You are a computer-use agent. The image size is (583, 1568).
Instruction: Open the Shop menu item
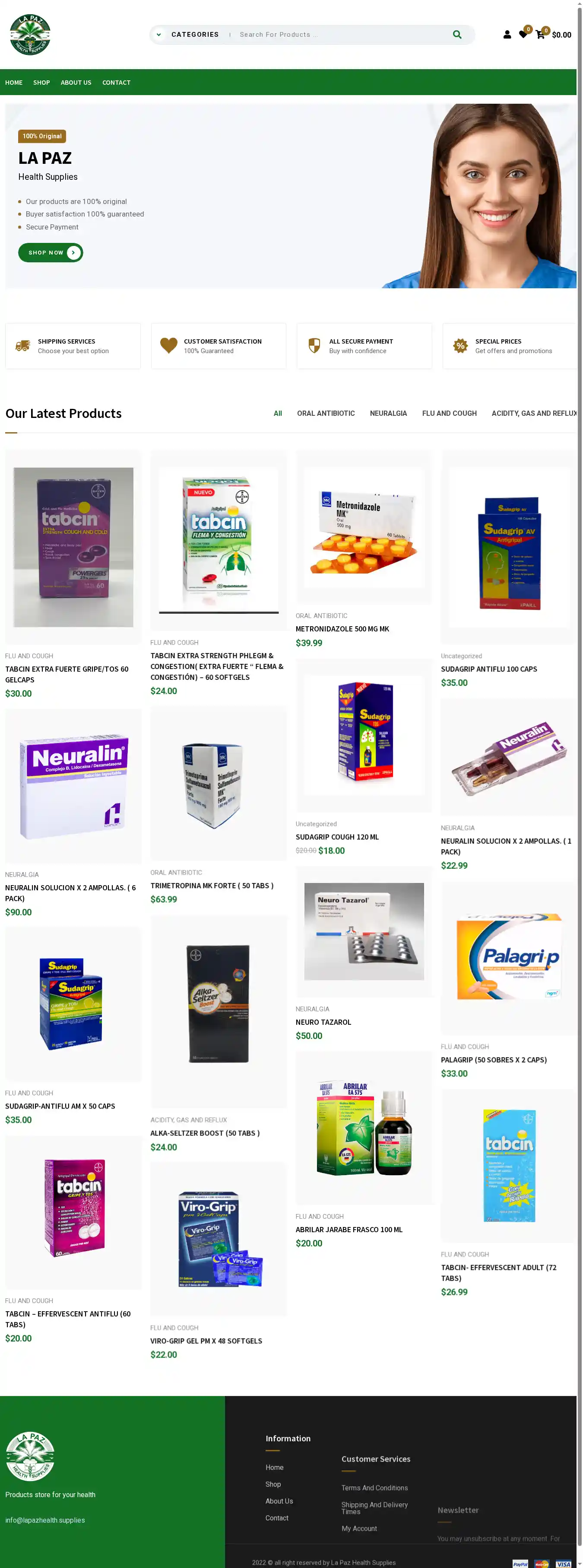tap(41, 83)
